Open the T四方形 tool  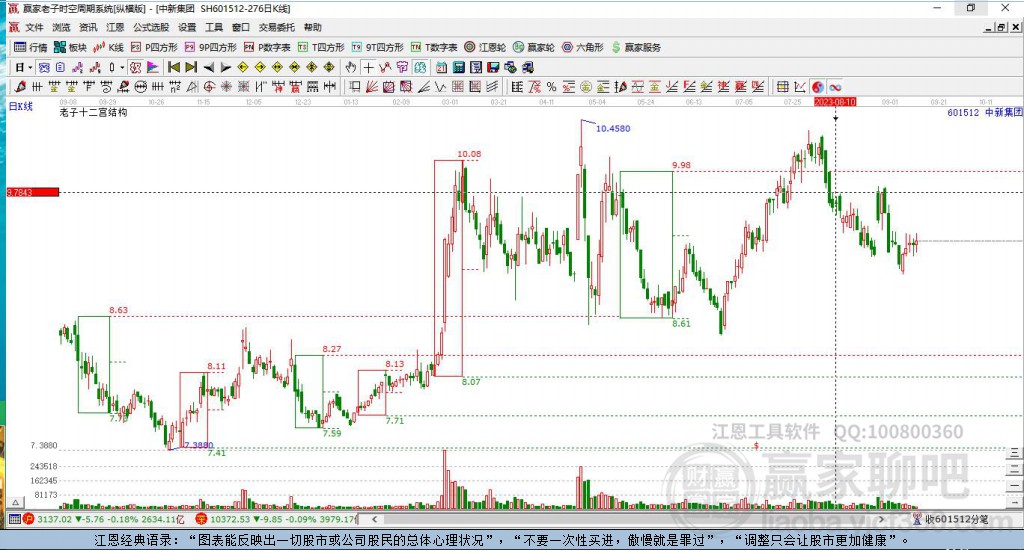[321, 47]
